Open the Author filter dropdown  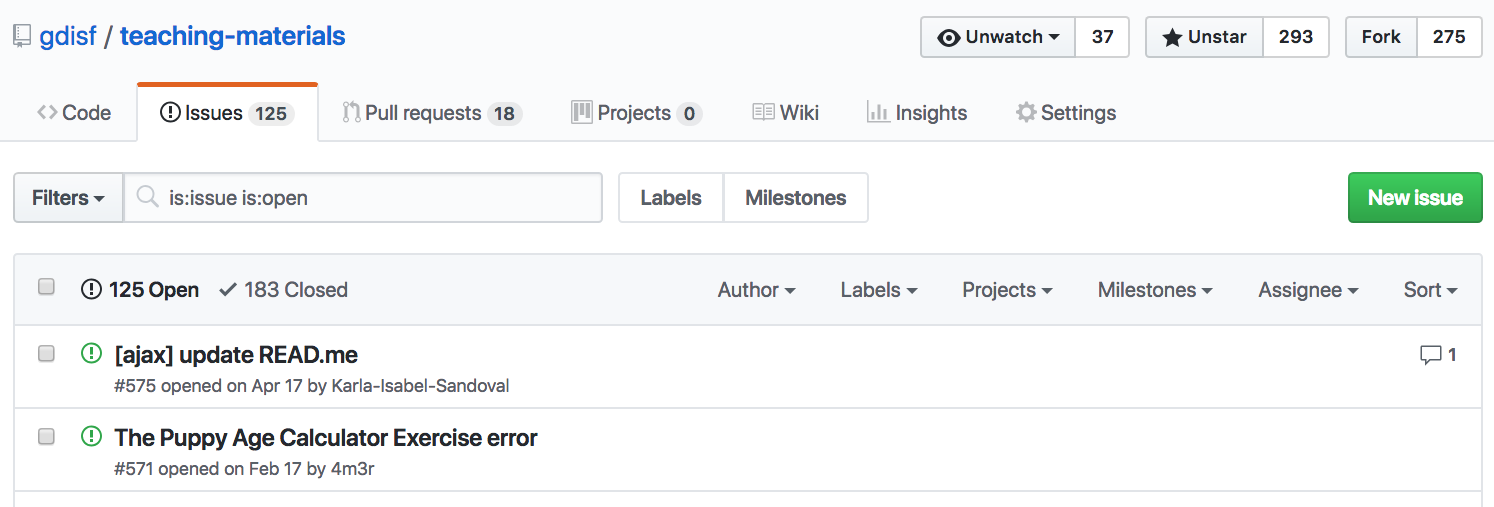[x=756, y=290]
